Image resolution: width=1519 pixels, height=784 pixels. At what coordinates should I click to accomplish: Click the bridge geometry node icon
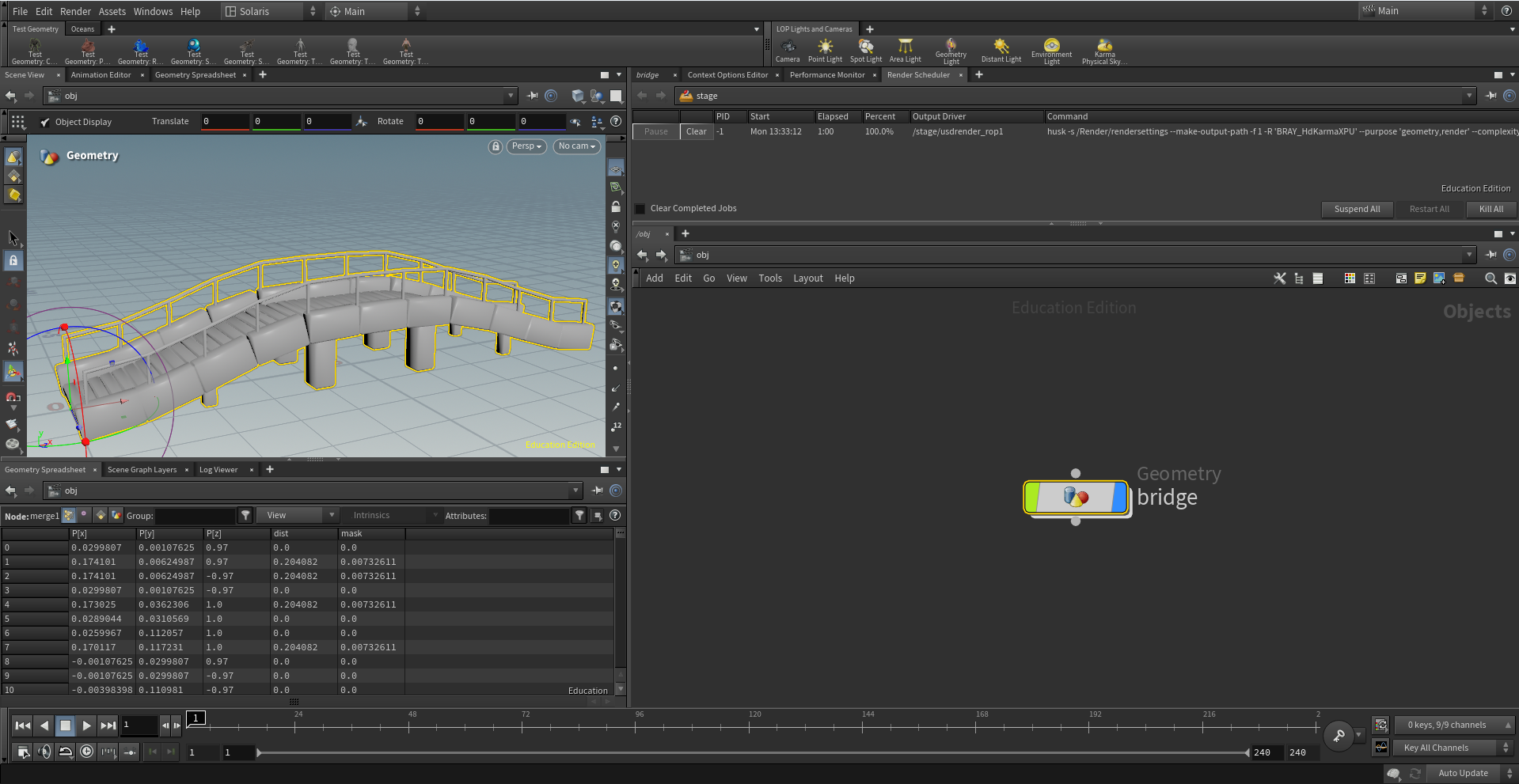point(1076,497)
